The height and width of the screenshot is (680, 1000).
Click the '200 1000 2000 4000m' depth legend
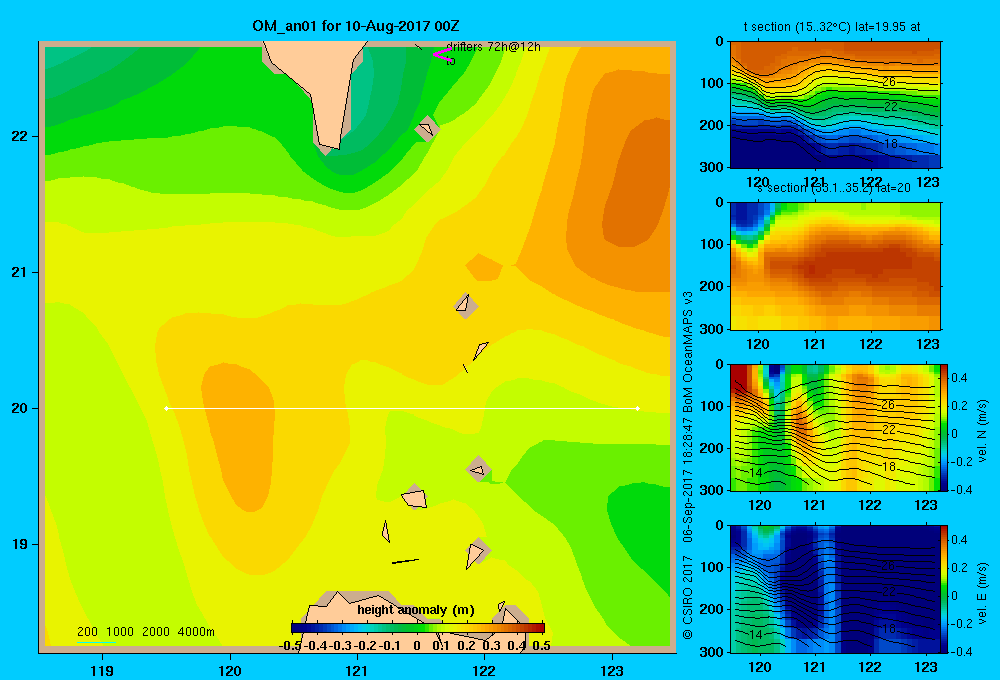point(145,632)
